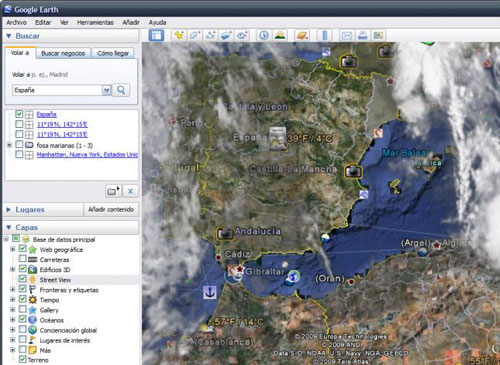Switch to the Cómo llegar tab

[x=113, y=53]
